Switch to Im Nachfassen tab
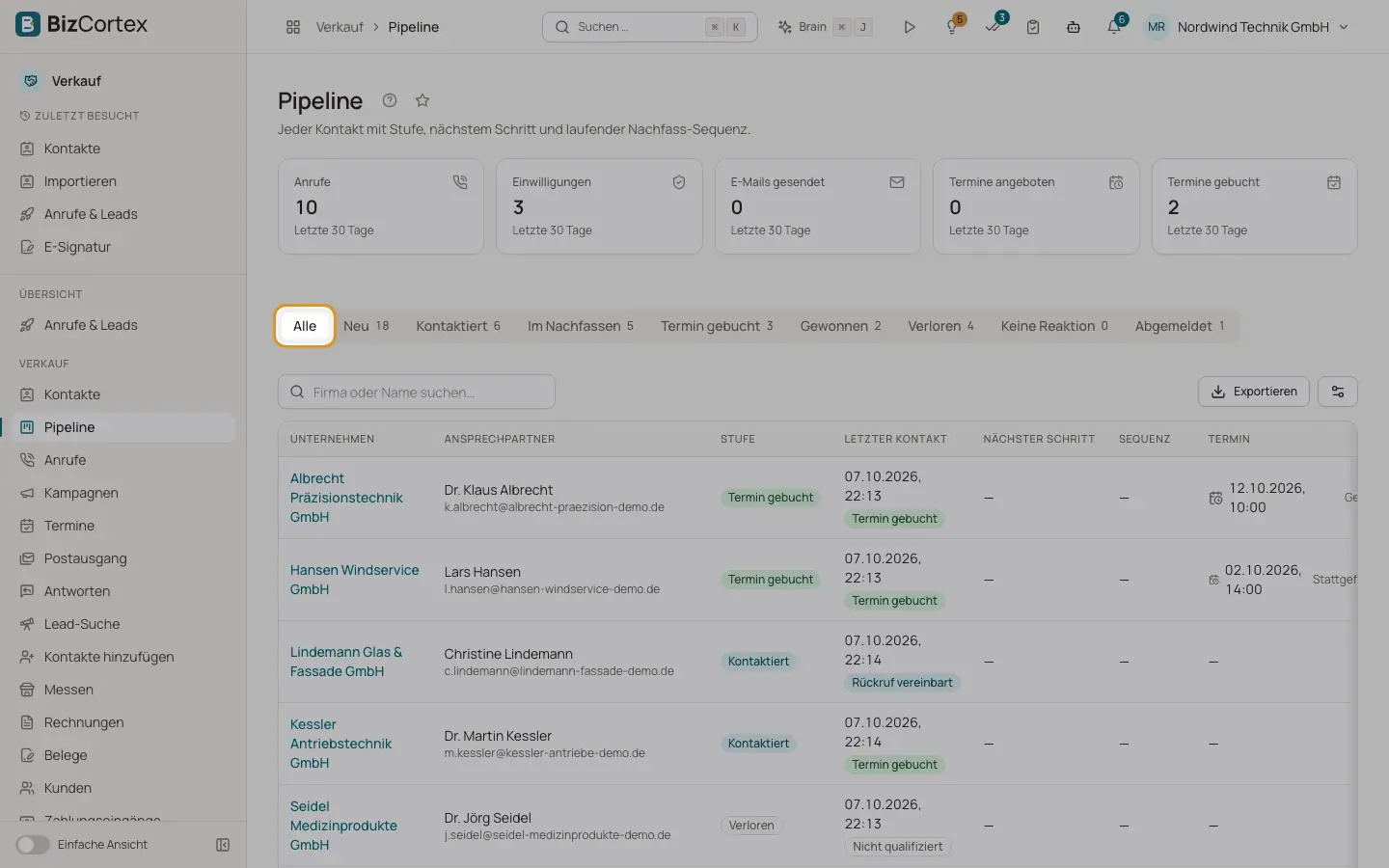The image size is (1389, 868). [x=581, y=326]
